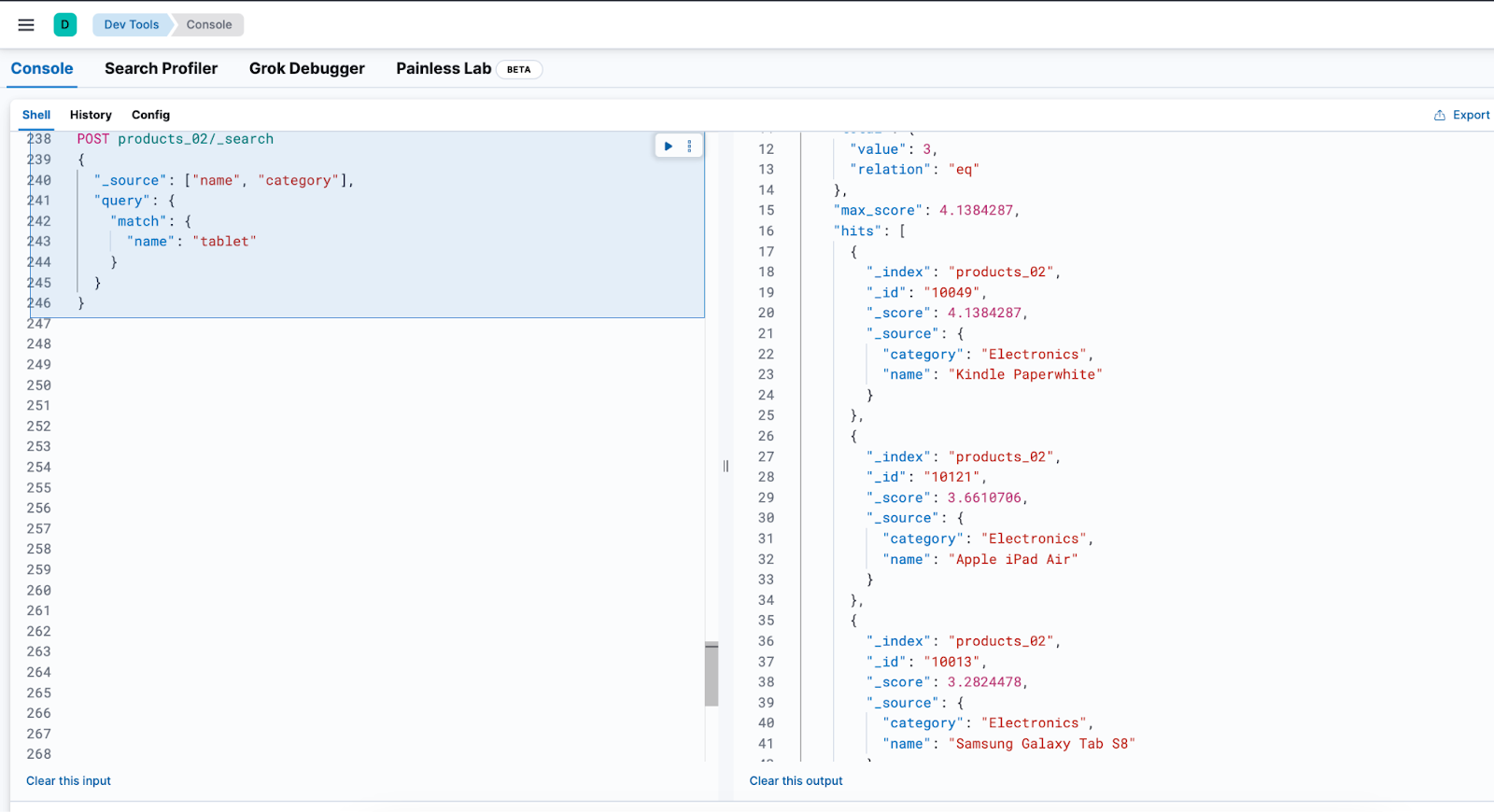Open the Dev Tools breadcrumb
Image resolution: width=1494 pixels, height=812 pixels.
(x=132, y=25)
